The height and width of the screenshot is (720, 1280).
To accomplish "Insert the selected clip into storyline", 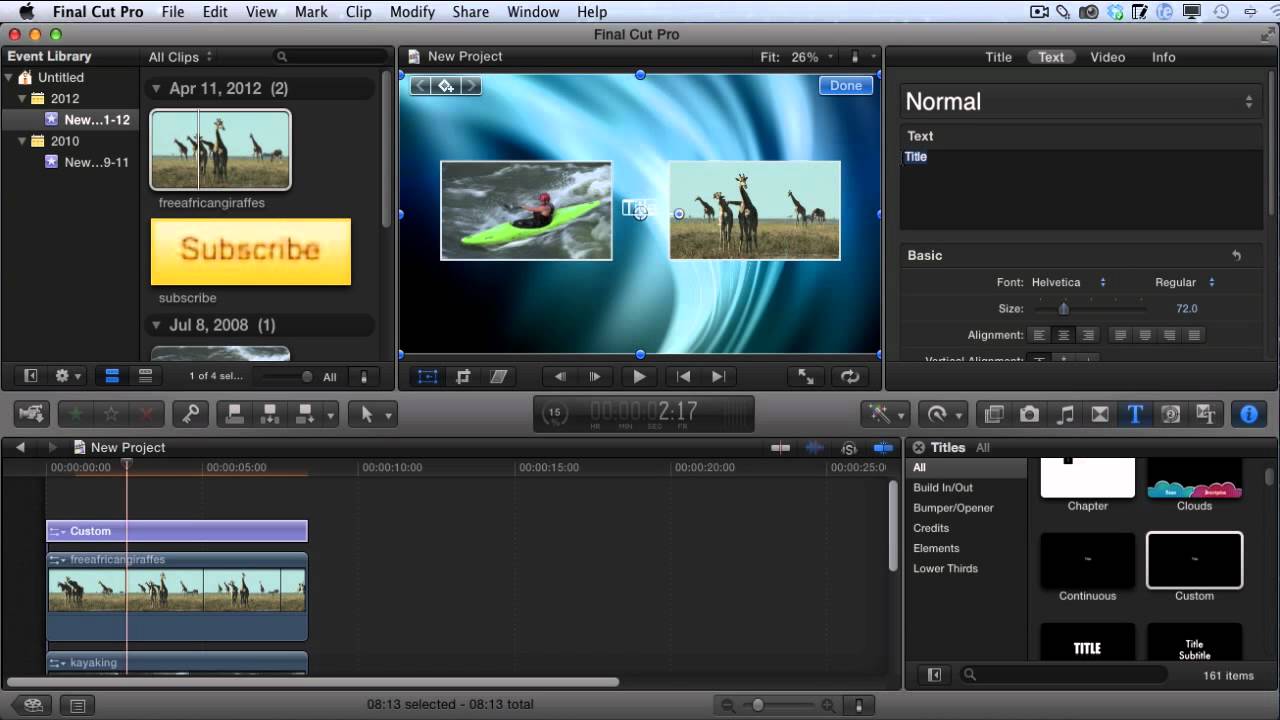I will pyautogui.click(x=269, y=413).
